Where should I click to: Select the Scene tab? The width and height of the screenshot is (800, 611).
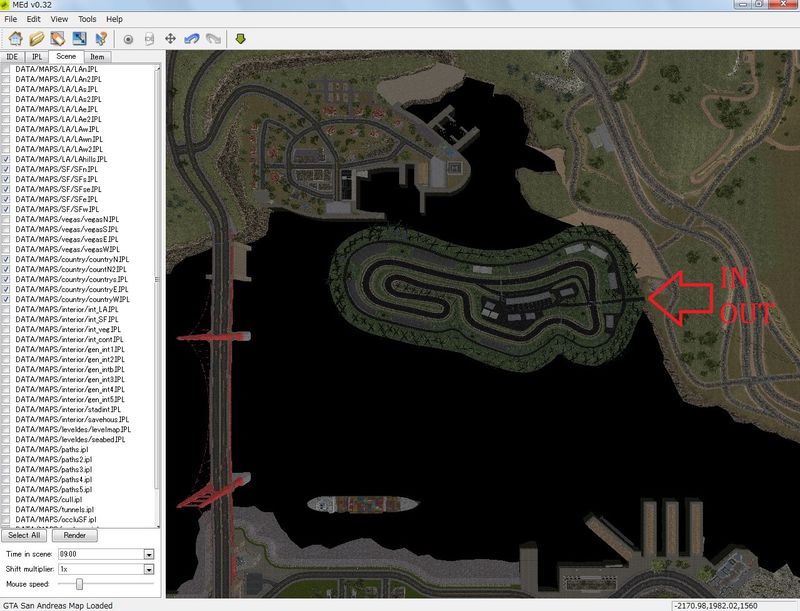coord(66,56)
